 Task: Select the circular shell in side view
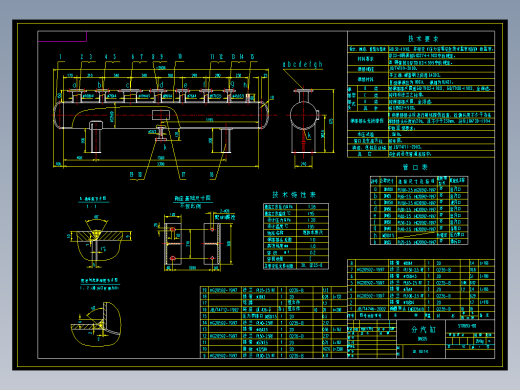[303, 115]
